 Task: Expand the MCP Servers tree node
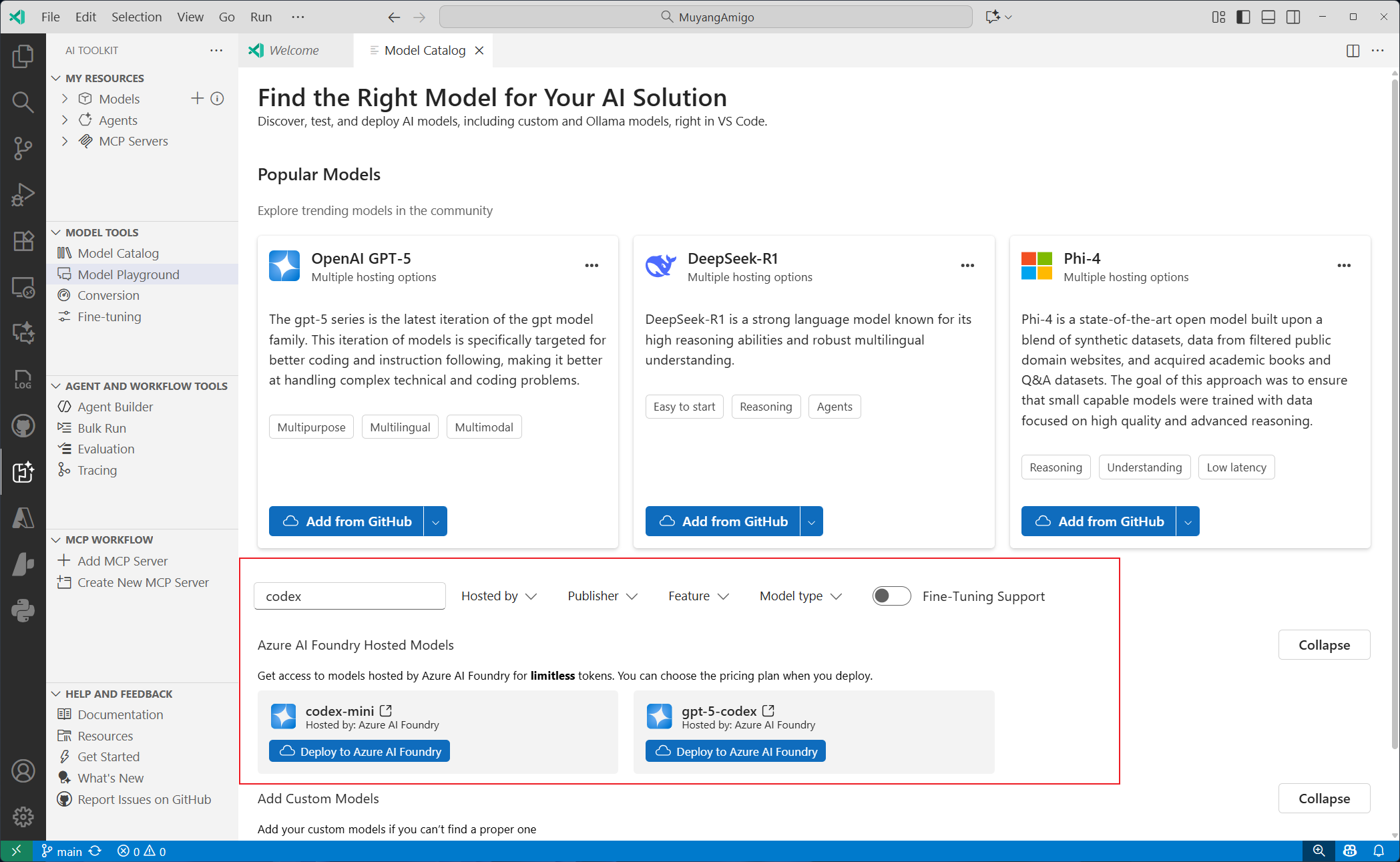click(x=65, y=141)
